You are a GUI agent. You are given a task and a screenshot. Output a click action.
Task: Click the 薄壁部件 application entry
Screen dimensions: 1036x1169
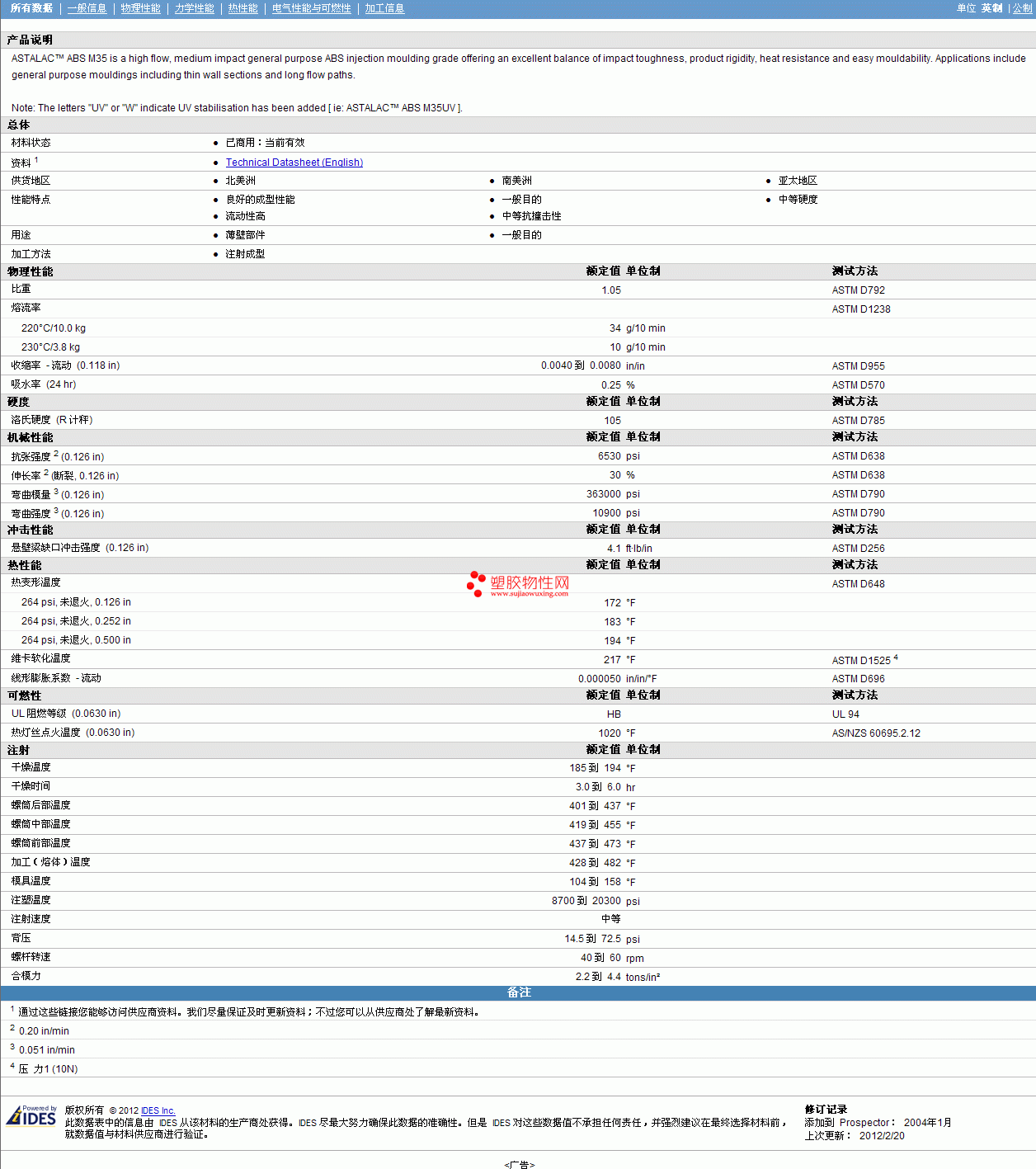pos(246,235)
